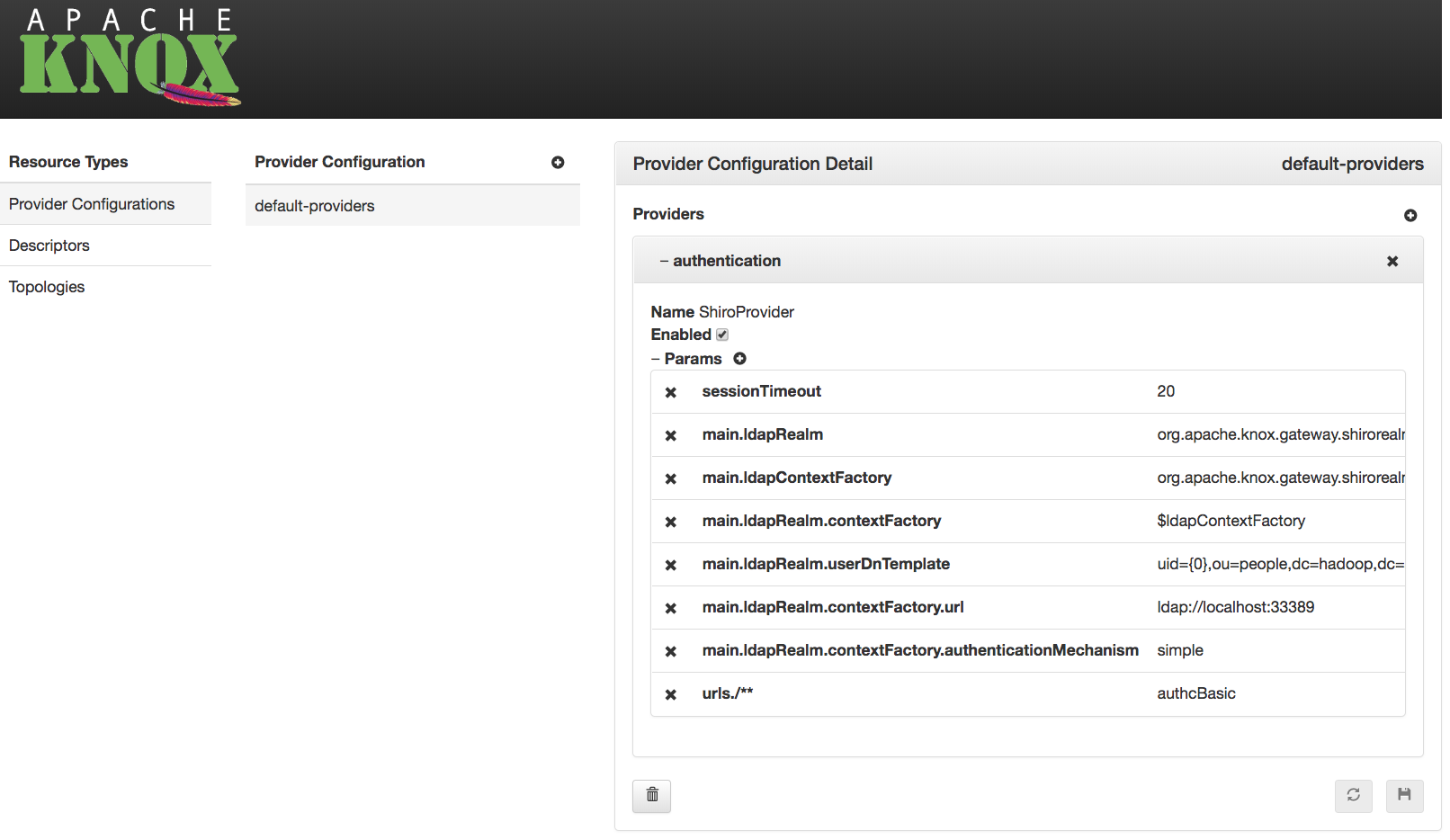Collapse the authentication provider section

pos(663,261)
